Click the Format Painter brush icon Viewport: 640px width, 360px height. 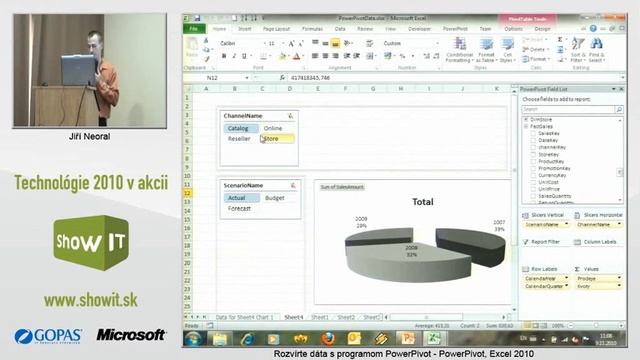(207, 59)
